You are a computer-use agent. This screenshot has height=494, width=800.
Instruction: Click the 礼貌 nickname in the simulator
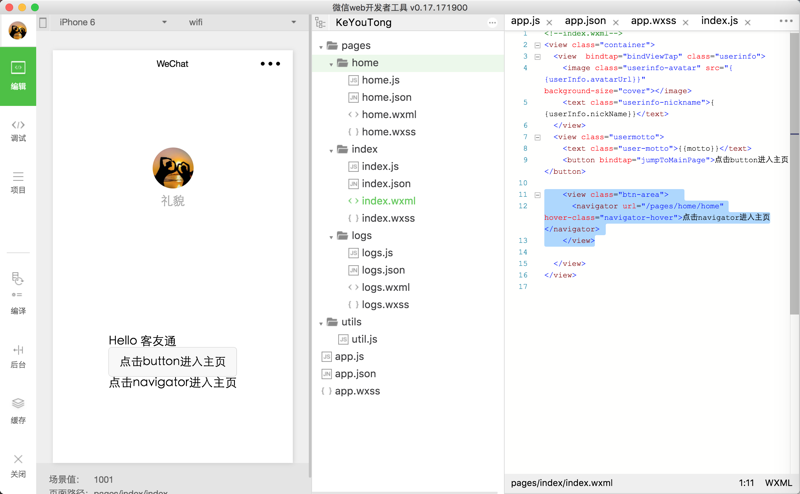coord(173,201)
